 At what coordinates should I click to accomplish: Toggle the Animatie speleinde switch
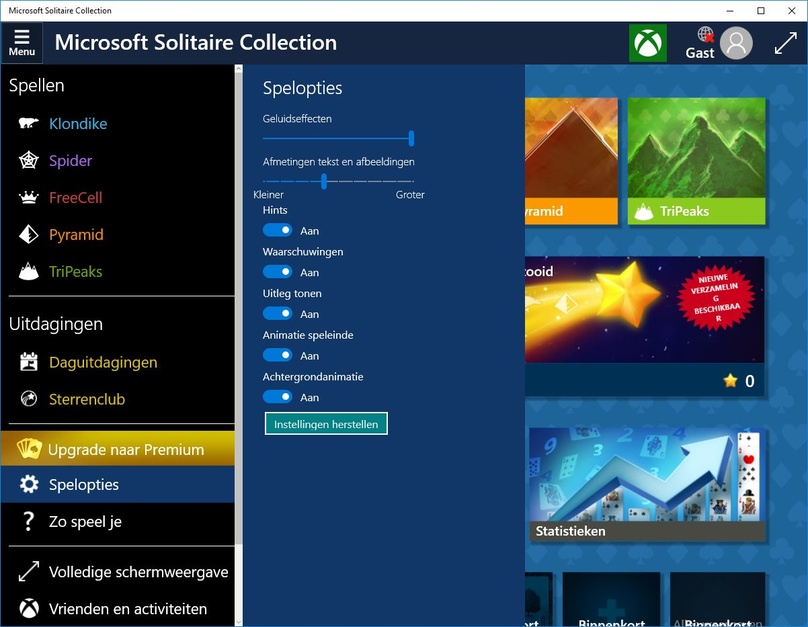point(277,355)
